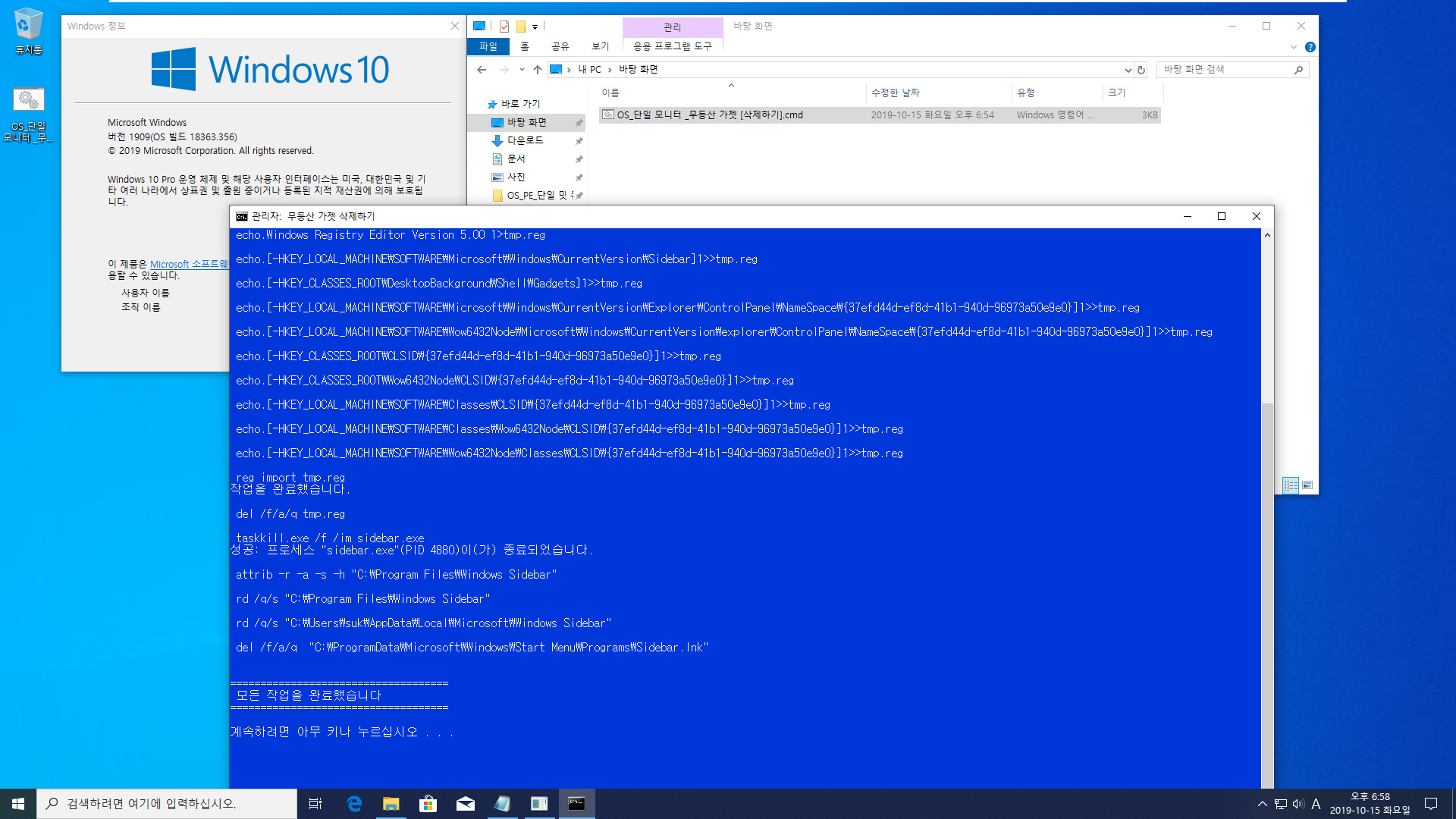Click the new folder quick access icon

click(x=521, y=27)
